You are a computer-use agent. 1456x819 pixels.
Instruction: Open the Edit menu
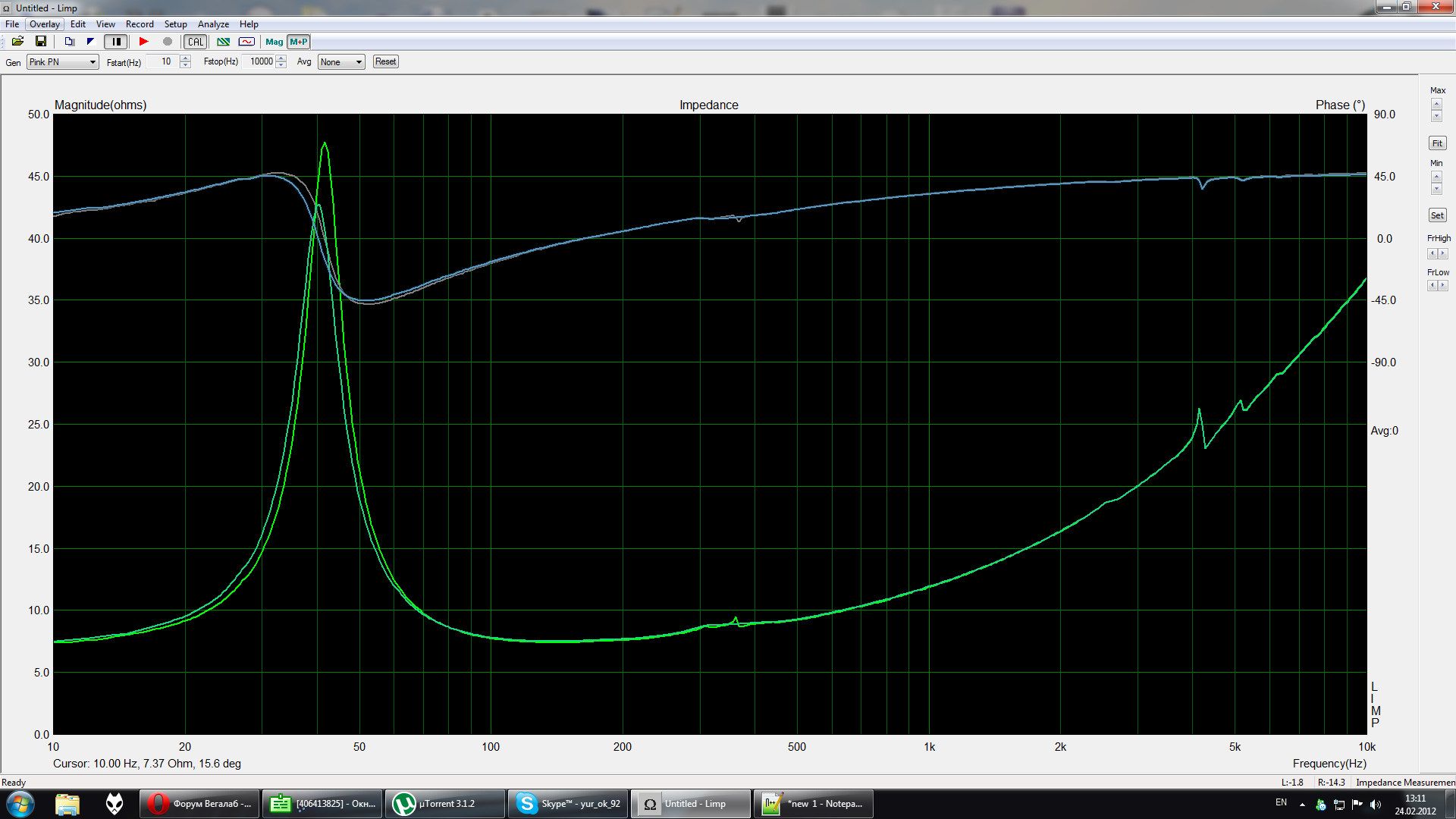78,24
